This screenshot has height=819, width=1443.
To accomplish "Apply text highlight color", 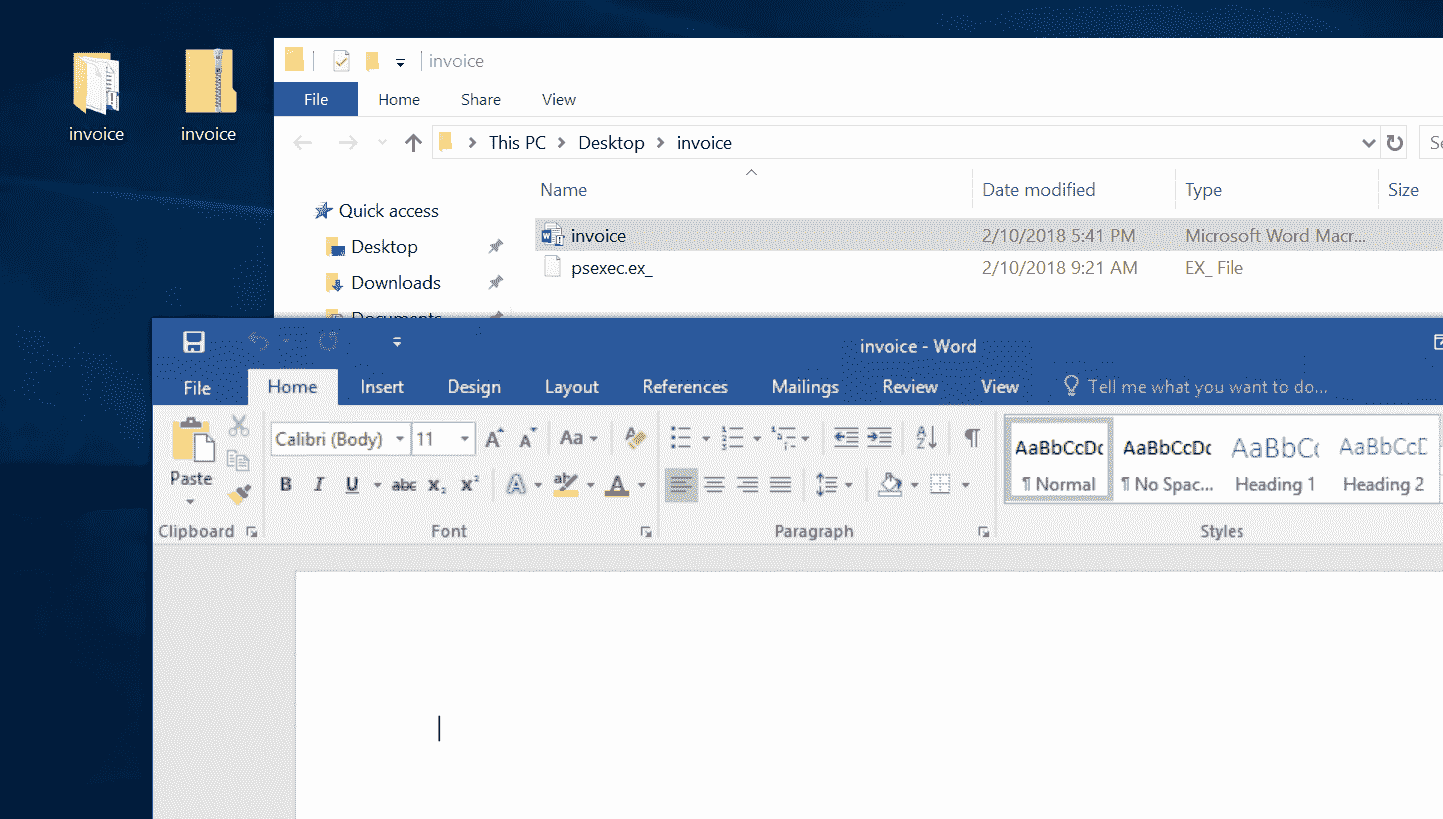I will (x=566, y=485).
